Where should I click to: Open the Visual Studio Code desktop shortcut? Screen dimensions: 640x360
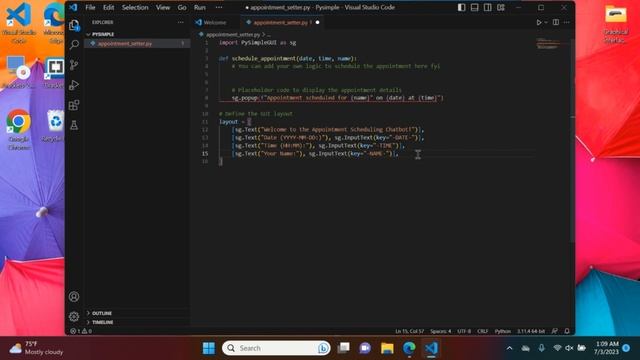19,23
